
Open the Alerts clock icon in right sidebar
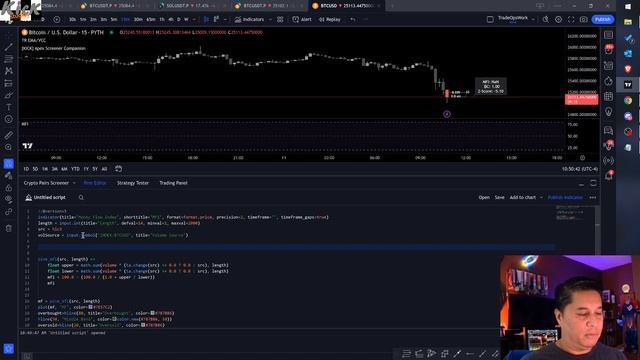click(609, 50)
